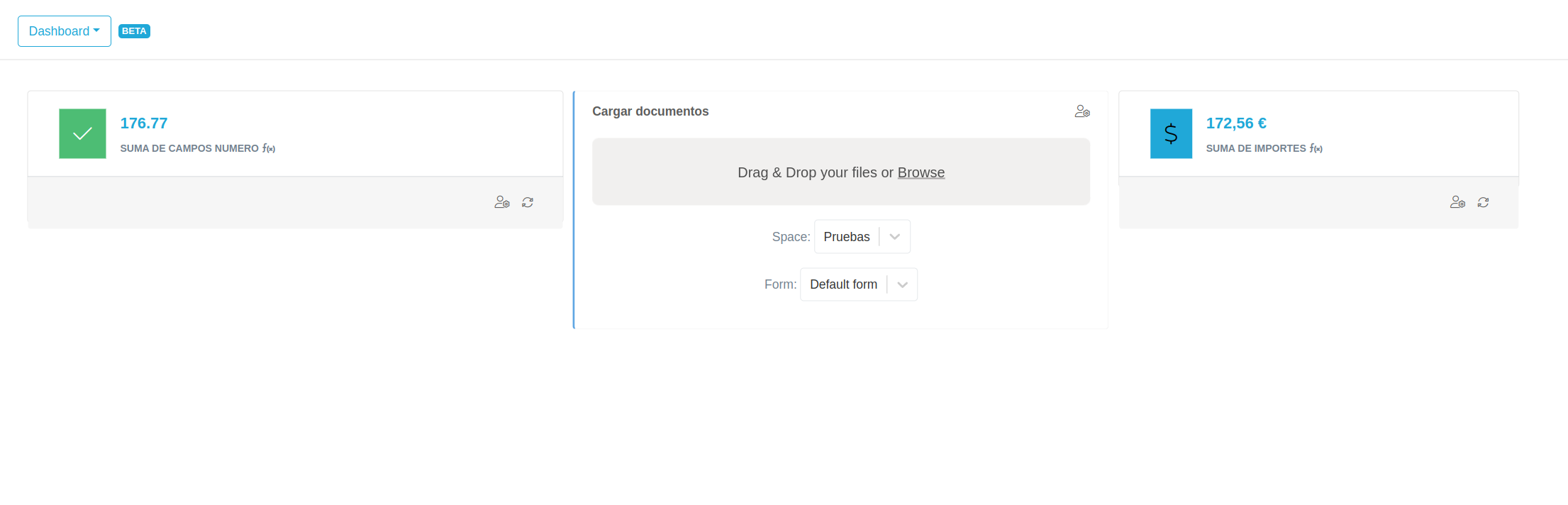Image resolution: width=1568 pixels, height=505 pixels.
Task: Expand the Form dropdown chevron
Action: pyautogui.click(x=902, y=284)
